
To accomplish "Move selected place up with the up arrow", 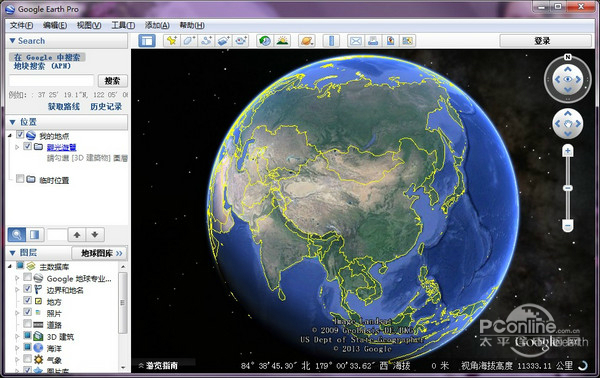I will point(77,235).
